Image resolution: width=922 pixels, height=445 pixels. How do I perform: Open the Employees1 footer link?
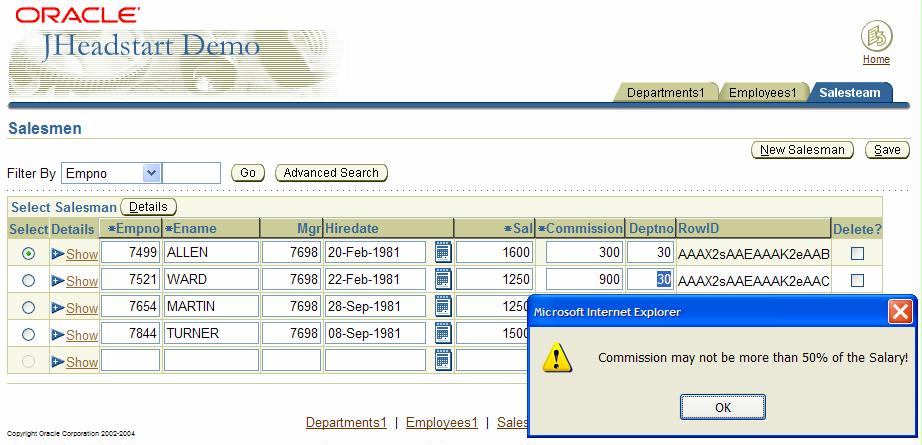coord(442,423)
